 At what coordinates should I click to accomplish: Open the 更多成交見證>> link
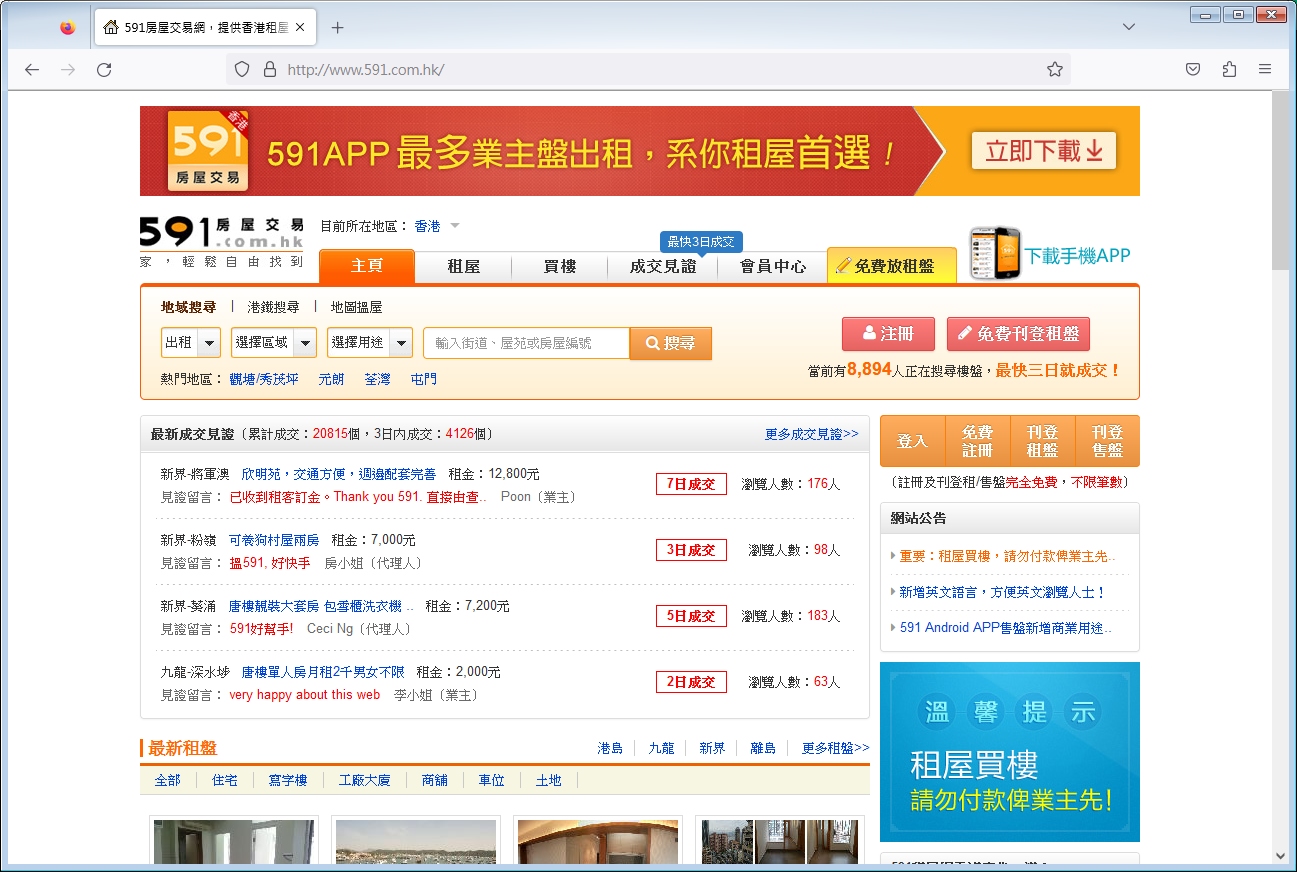(811, 434)
